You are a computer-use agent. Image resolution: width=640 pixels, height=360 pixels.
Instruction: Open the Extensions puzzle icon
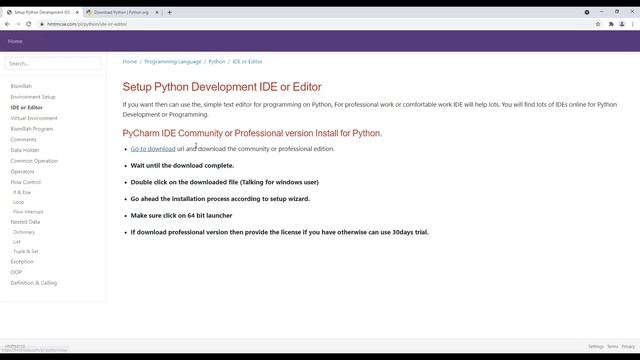pyautogui.click(x=611, y=24)
